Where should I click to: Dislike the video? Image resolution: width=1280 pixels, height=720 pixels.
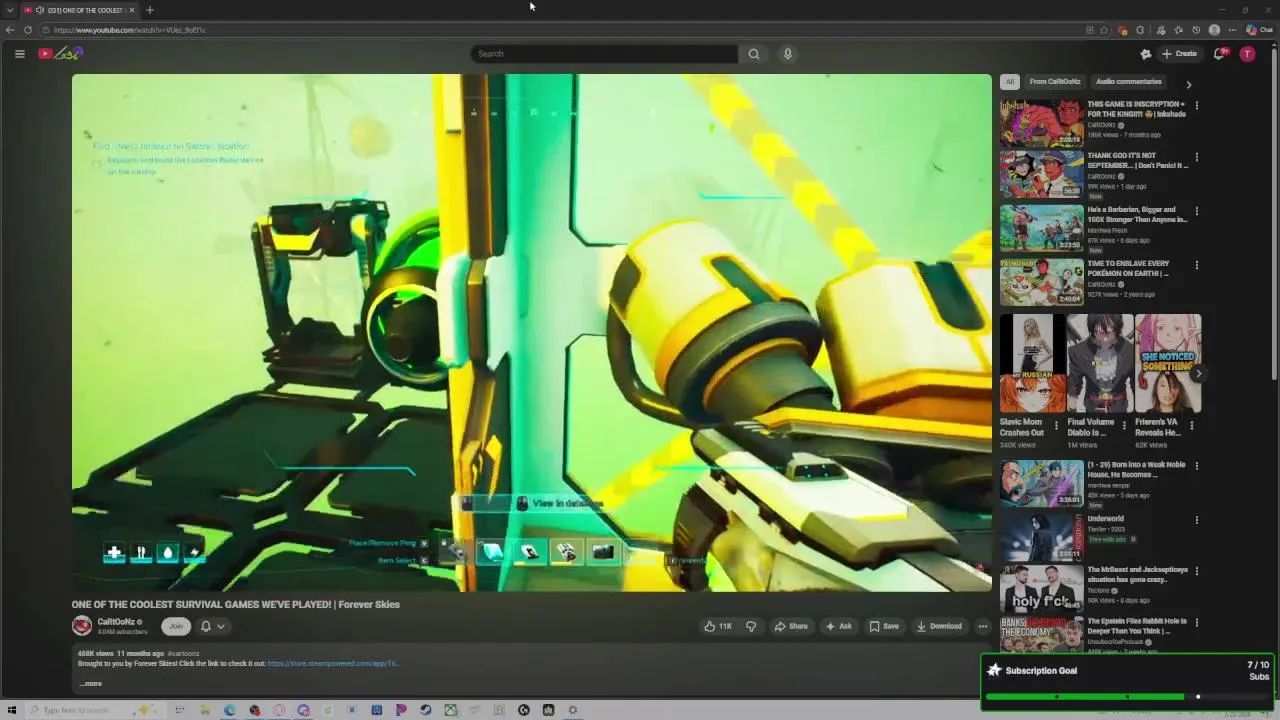click(x=751, y=626)
